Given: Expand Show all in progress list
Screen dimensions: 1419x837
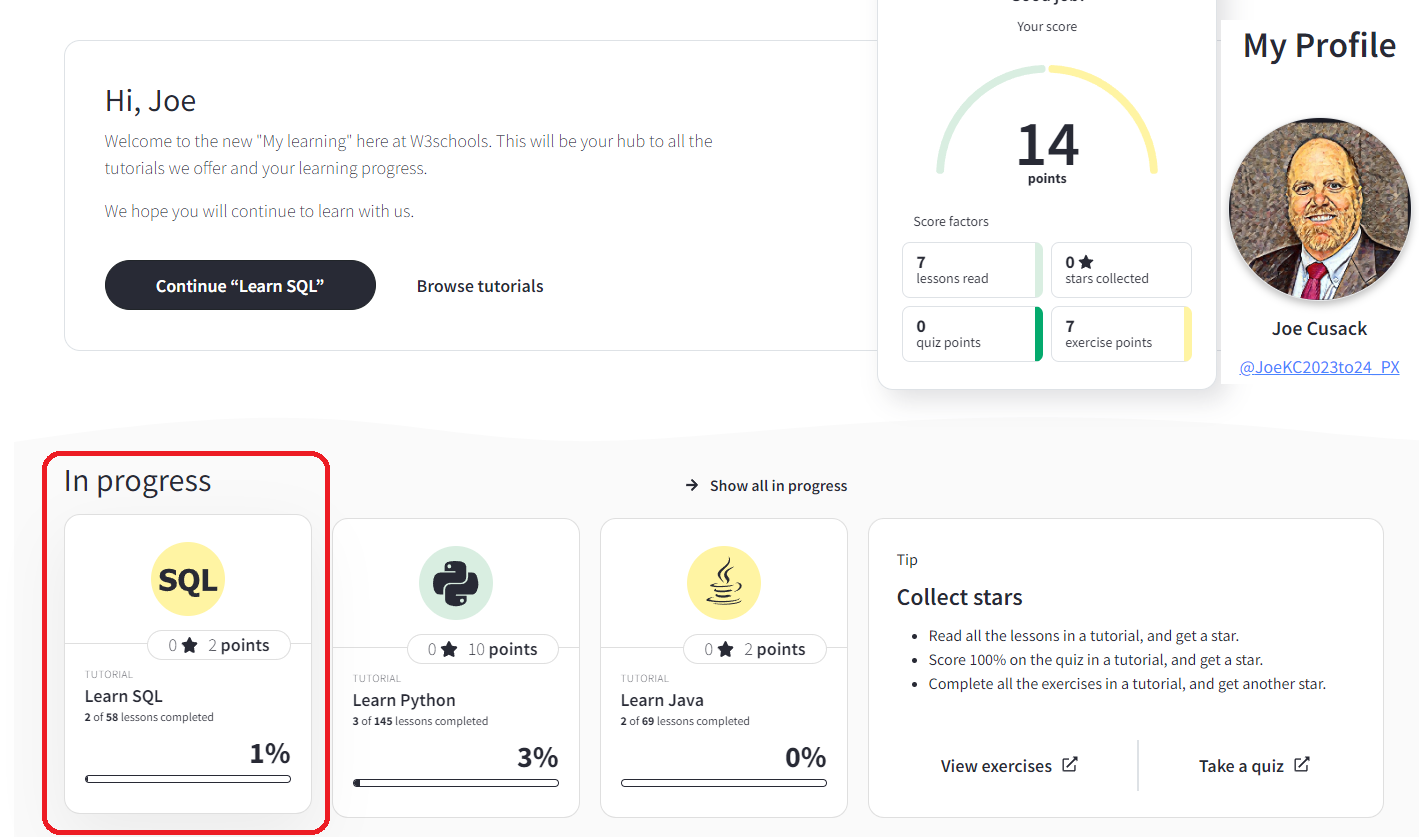Looking at the screenshot, I should [x=778, y=485].
